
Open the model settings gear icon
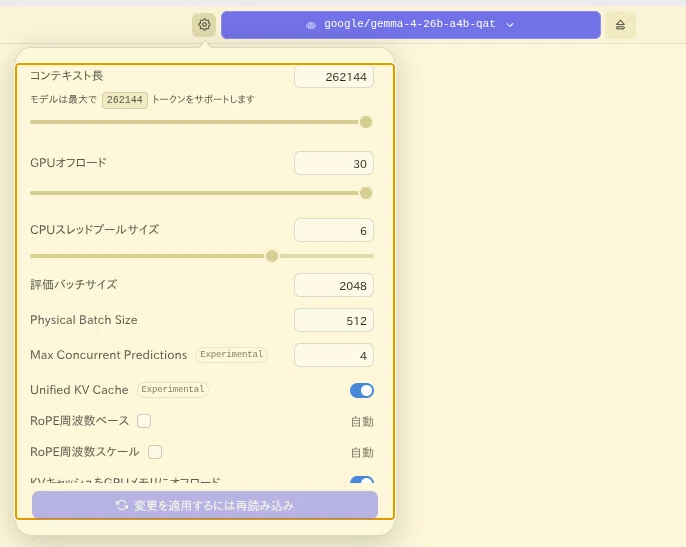204,25
